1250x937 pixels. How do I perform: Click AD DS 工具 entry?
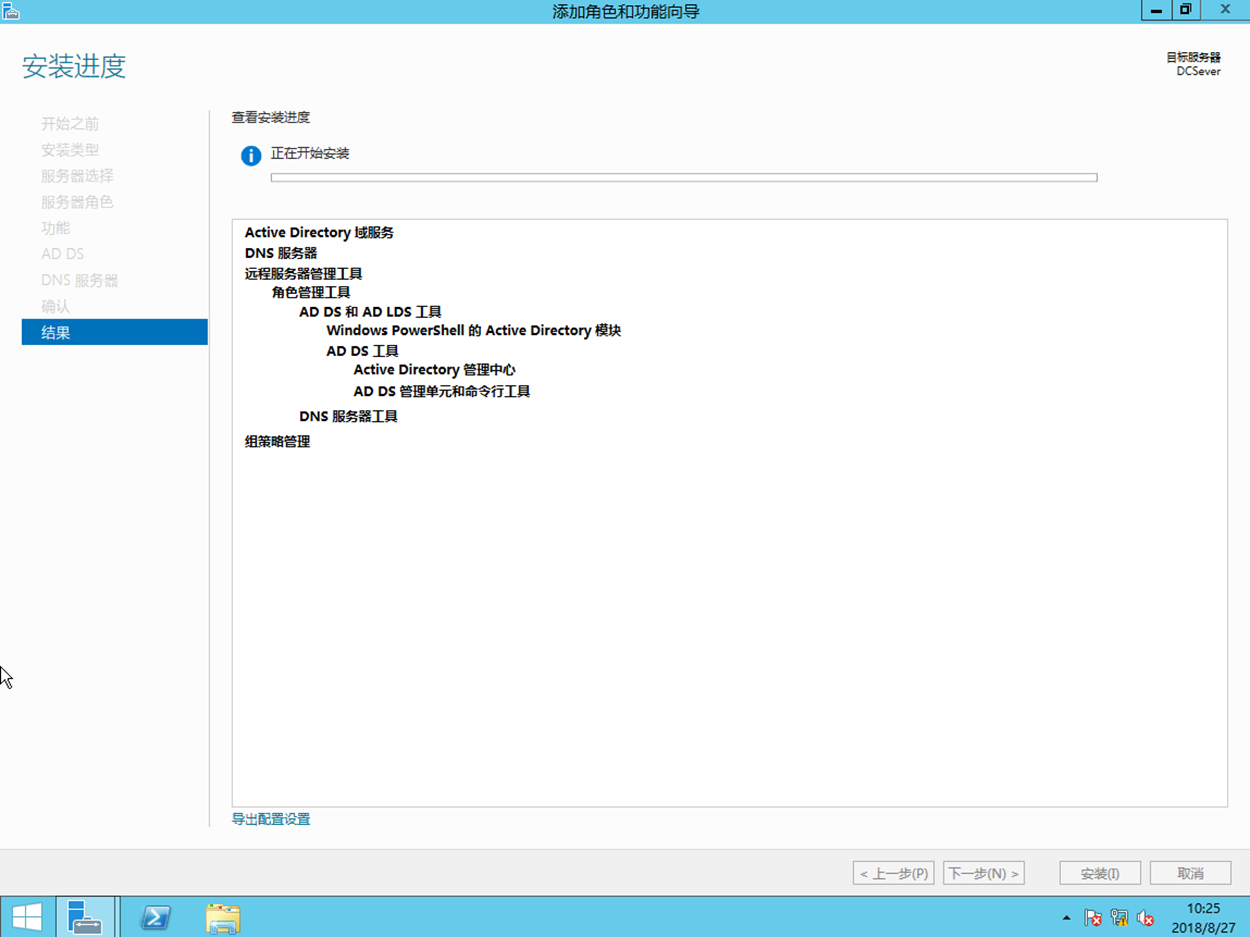tap(362, 351)
